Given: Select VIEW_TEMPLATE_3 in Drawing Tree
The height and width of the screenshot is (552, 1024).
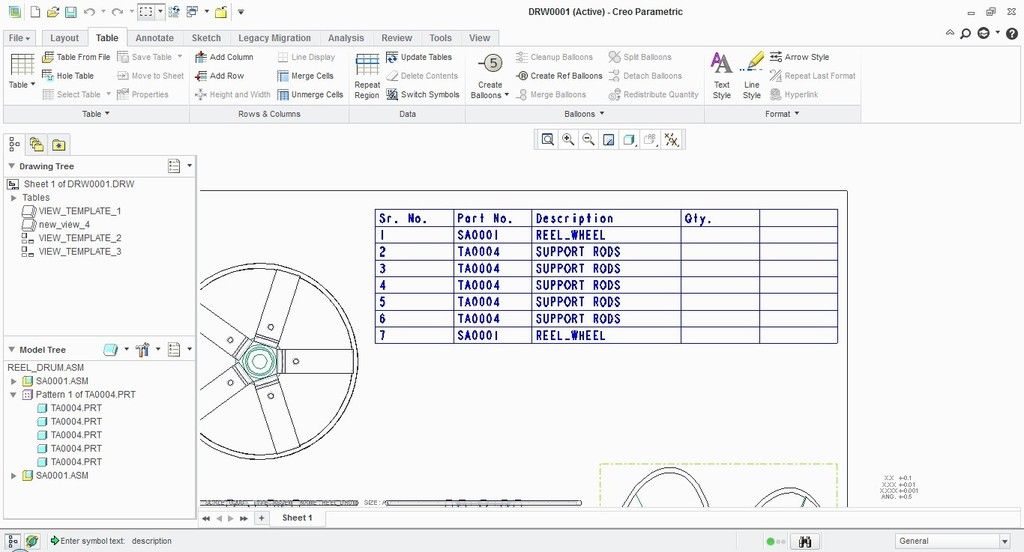Looking at the screenshot, I should tap(72, 252).
